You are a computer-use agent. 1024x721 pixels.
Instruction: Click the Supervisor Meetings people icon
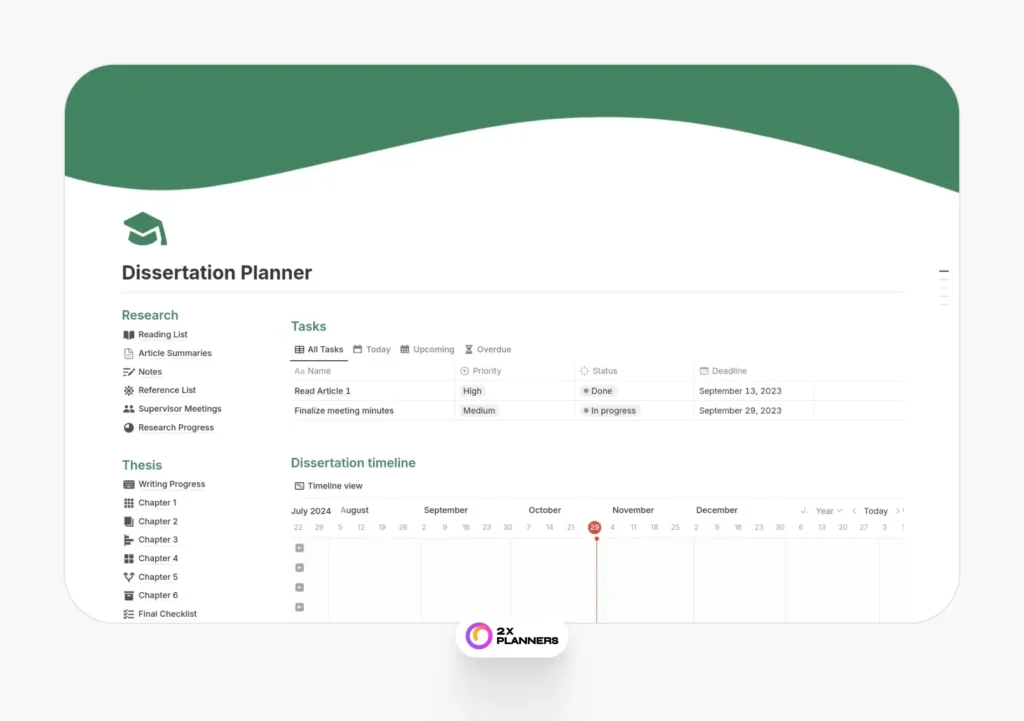pyautogui.click(x=128, y=409)
